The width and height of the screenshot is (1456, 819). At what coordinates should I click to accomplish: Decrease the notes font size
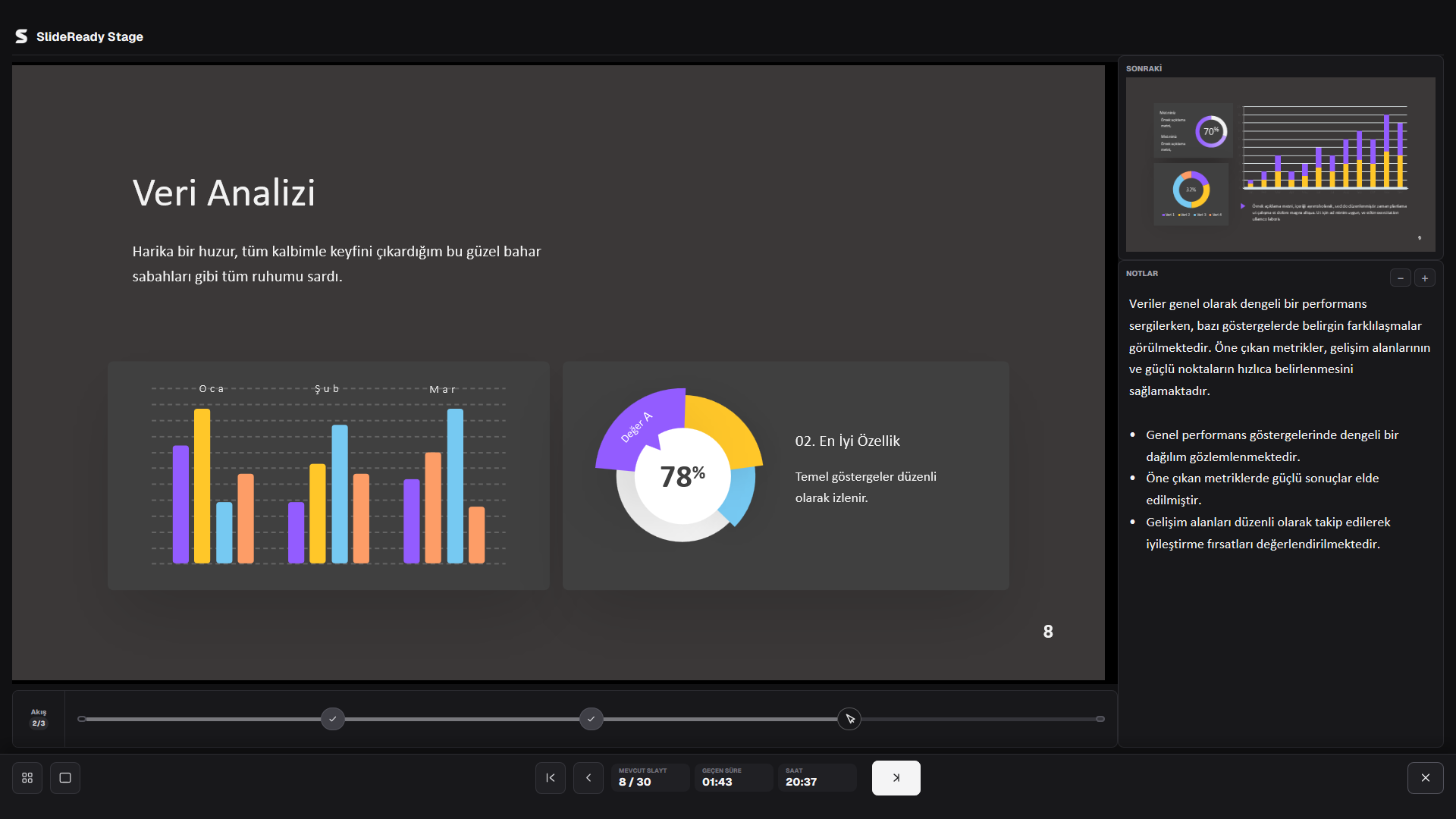1401,278
